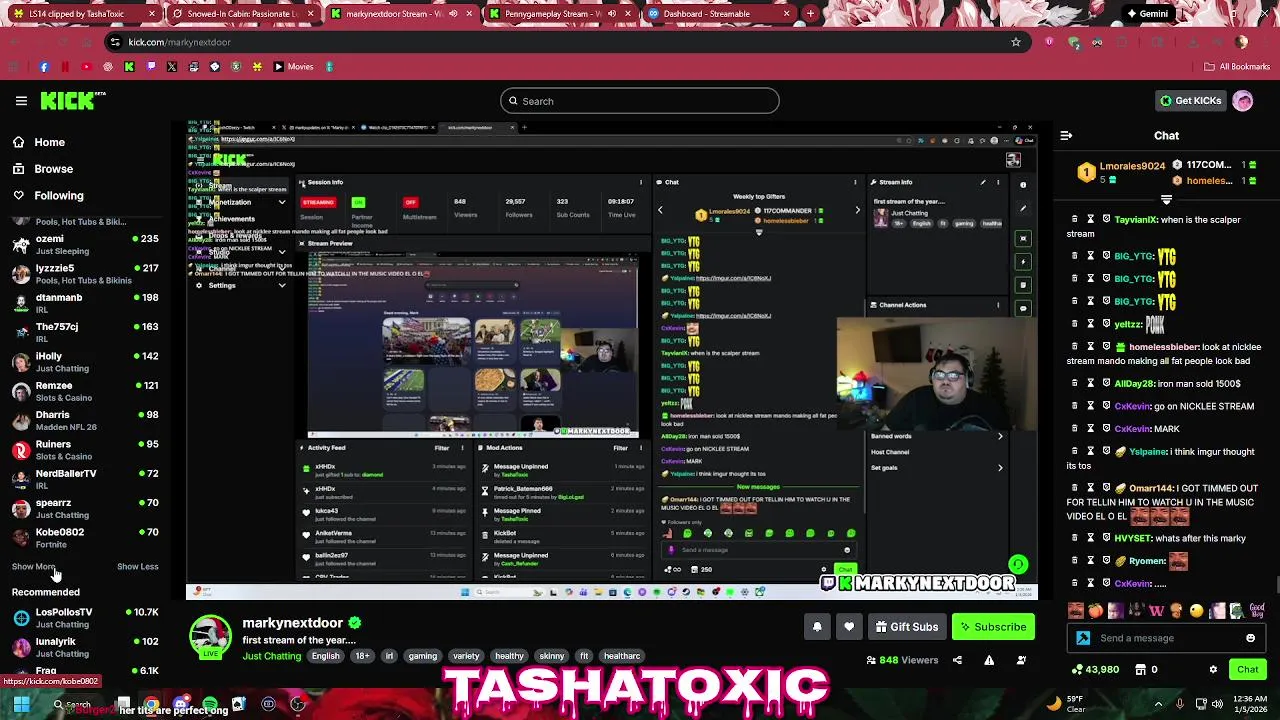Click the peach emote in quick emotes
1280x720 pixels.
tap(1096, 610)
